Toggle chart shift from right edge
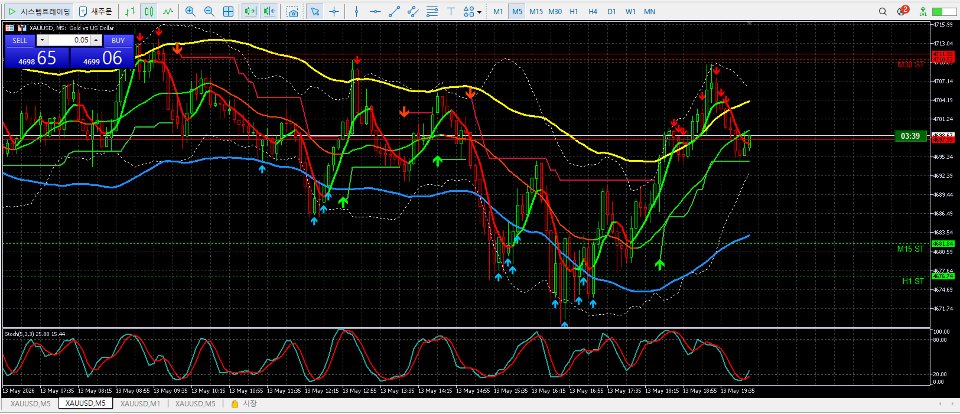 [268, 11]
